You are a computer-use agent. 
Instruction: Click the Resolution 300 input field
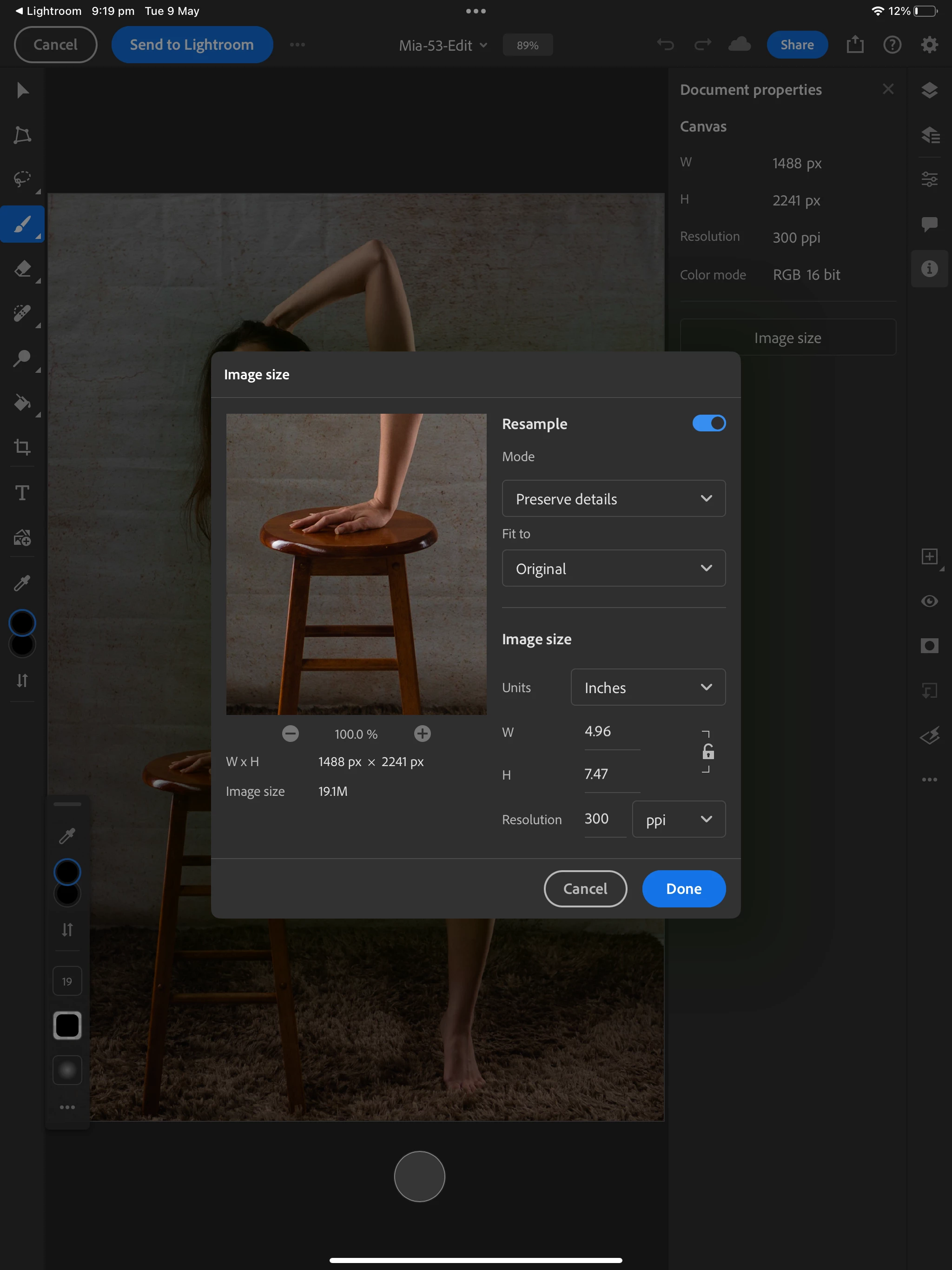(x=604, y=819)
